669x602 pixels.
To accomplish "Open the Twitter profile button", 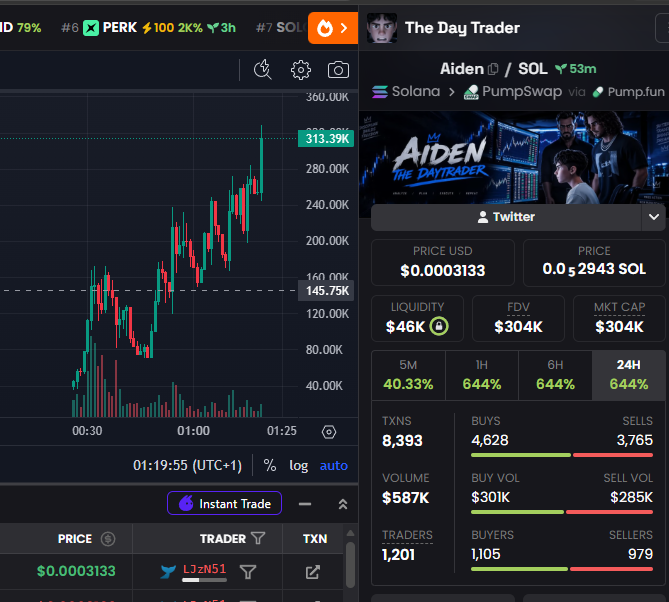I will click(506, 217).
